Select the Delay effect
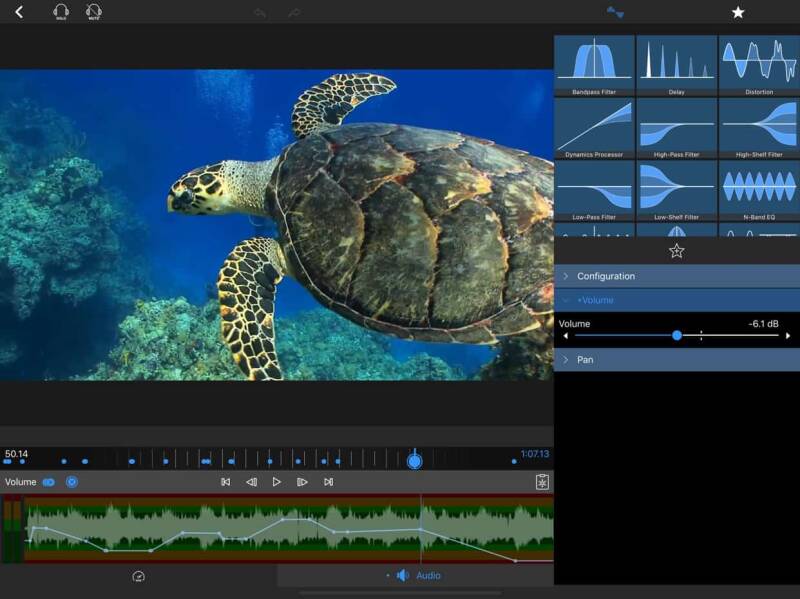The width and height of the screenshot is (800, 599). pos(677,66)
